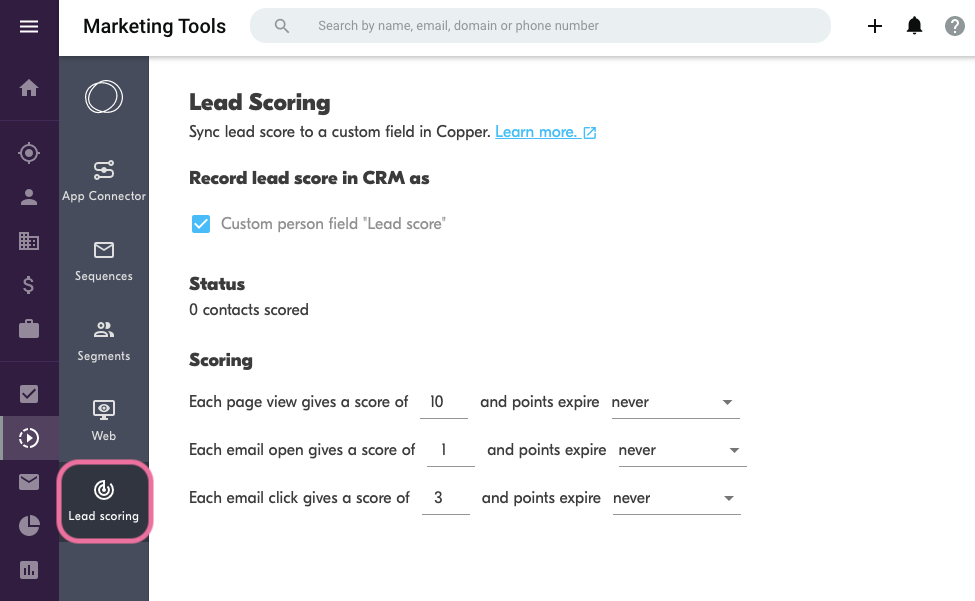Open the Reports pie chart icon
975x601 pixels.
pos(29,526)
